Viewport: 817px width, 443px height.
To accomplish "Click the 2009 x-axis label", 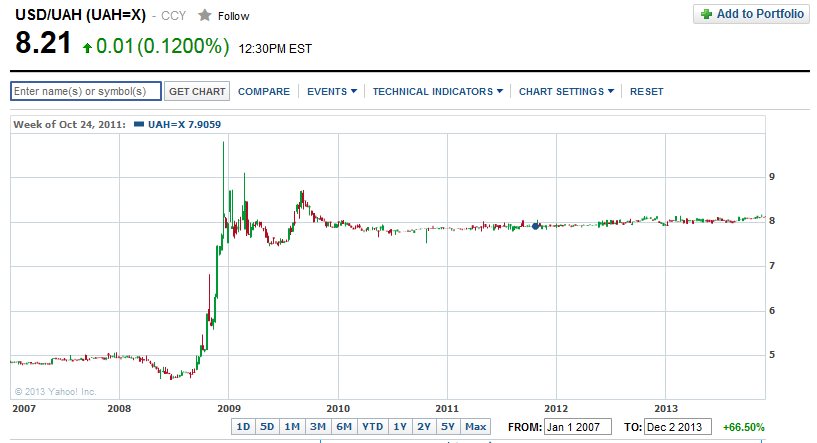I will (229, 408).
